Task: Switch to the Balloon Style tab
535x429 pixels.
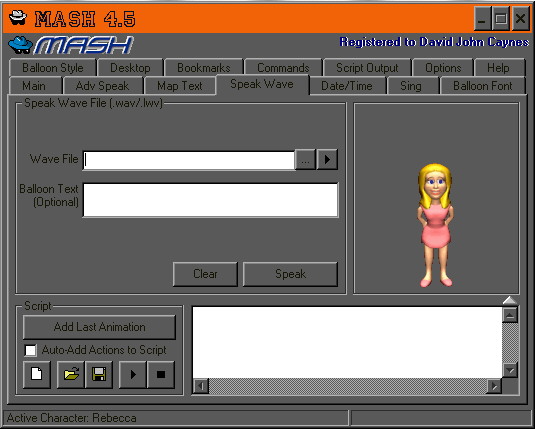Action: point(53,68)
